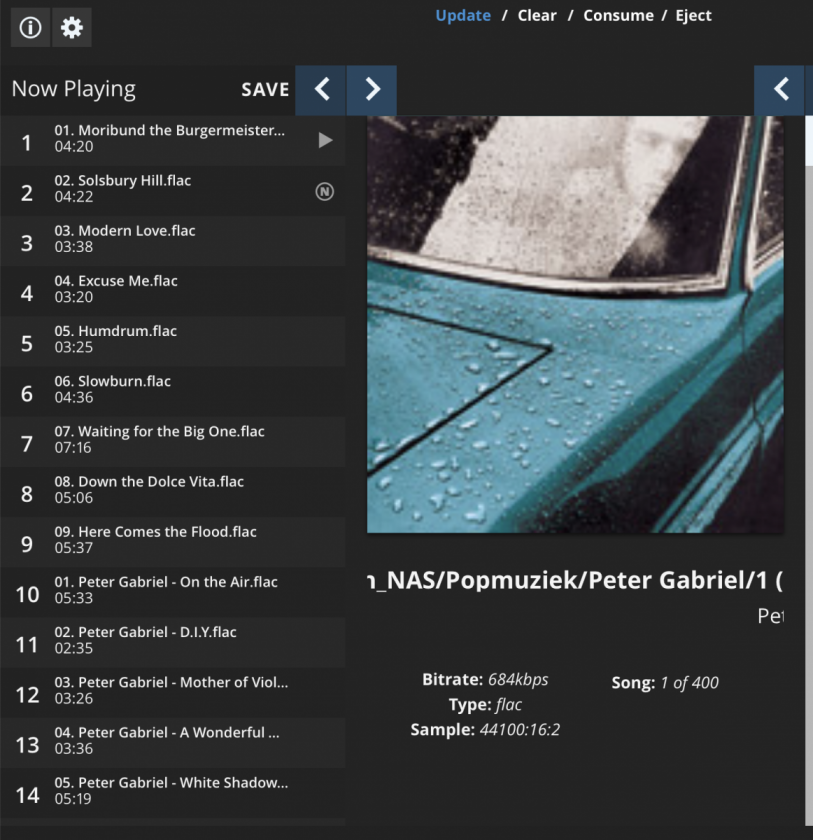Click Eject link
813x840 pixels.
point(694,16)
